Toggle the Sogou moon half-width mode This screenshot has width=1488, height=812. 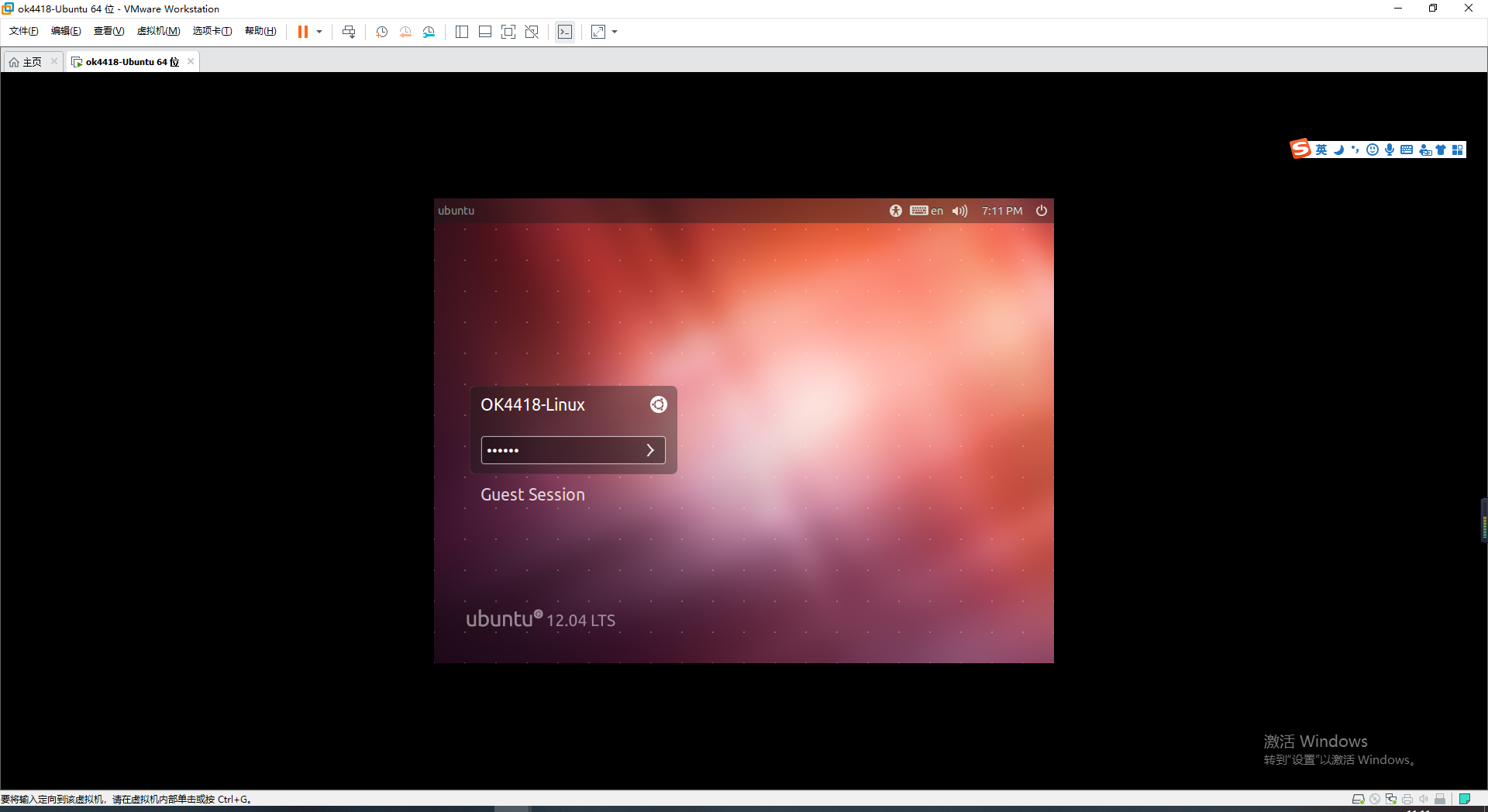tap(1338, 150)
